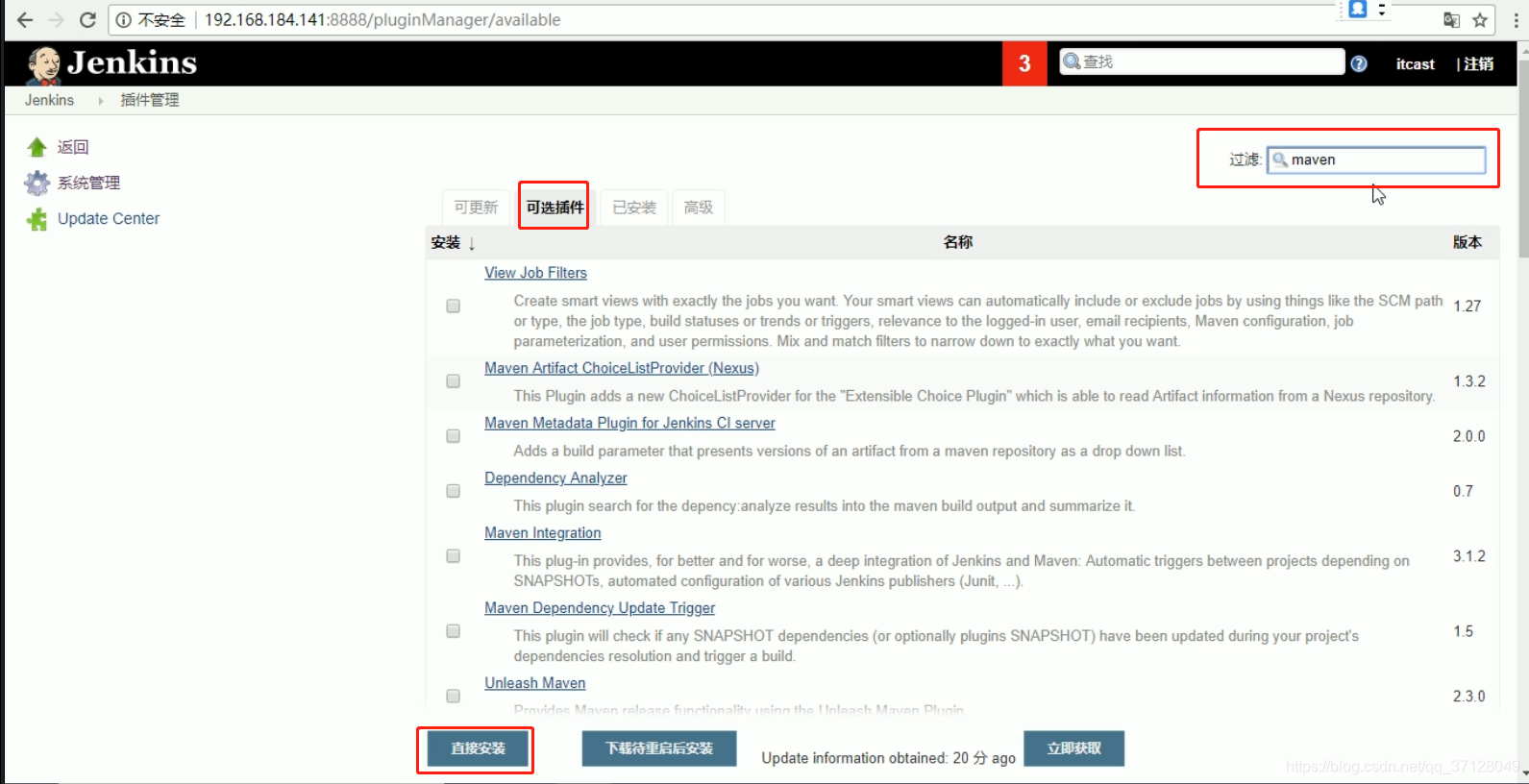Click the 直接安装 button

(x=478, y=748)
